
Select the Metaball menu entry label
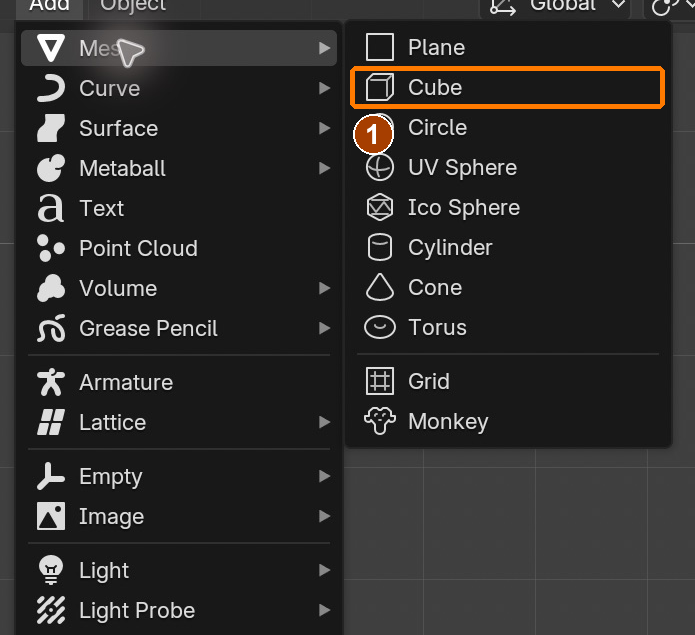coord(122,168)
